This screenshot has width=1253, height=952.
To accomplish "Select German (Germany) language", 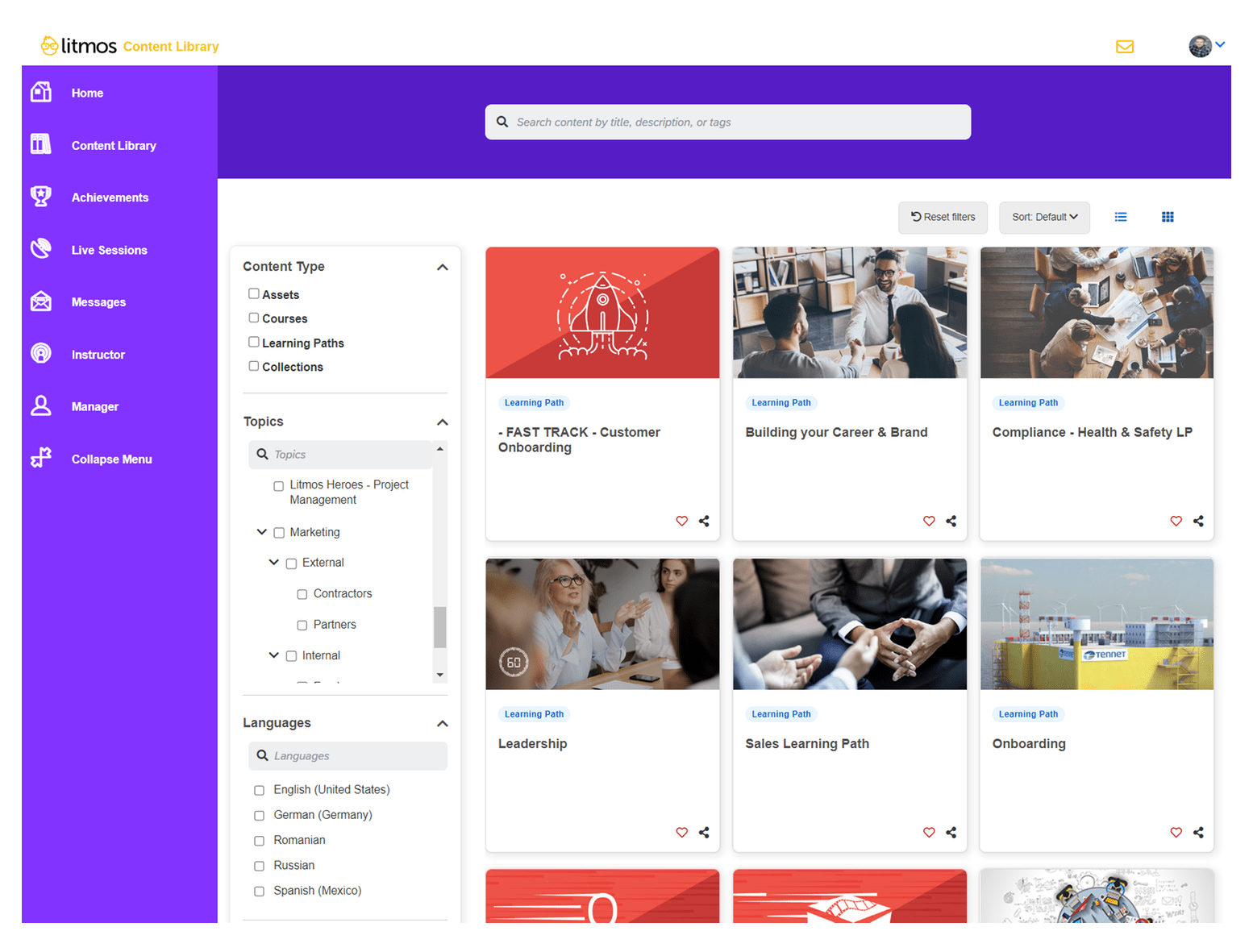I will [259, 816].
